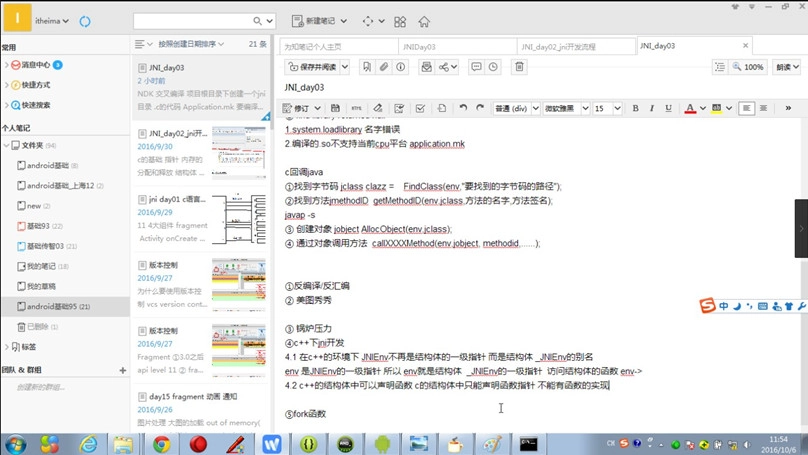Open the 按照创建日期排序 sort dropdown

click(x=191, y=44)
